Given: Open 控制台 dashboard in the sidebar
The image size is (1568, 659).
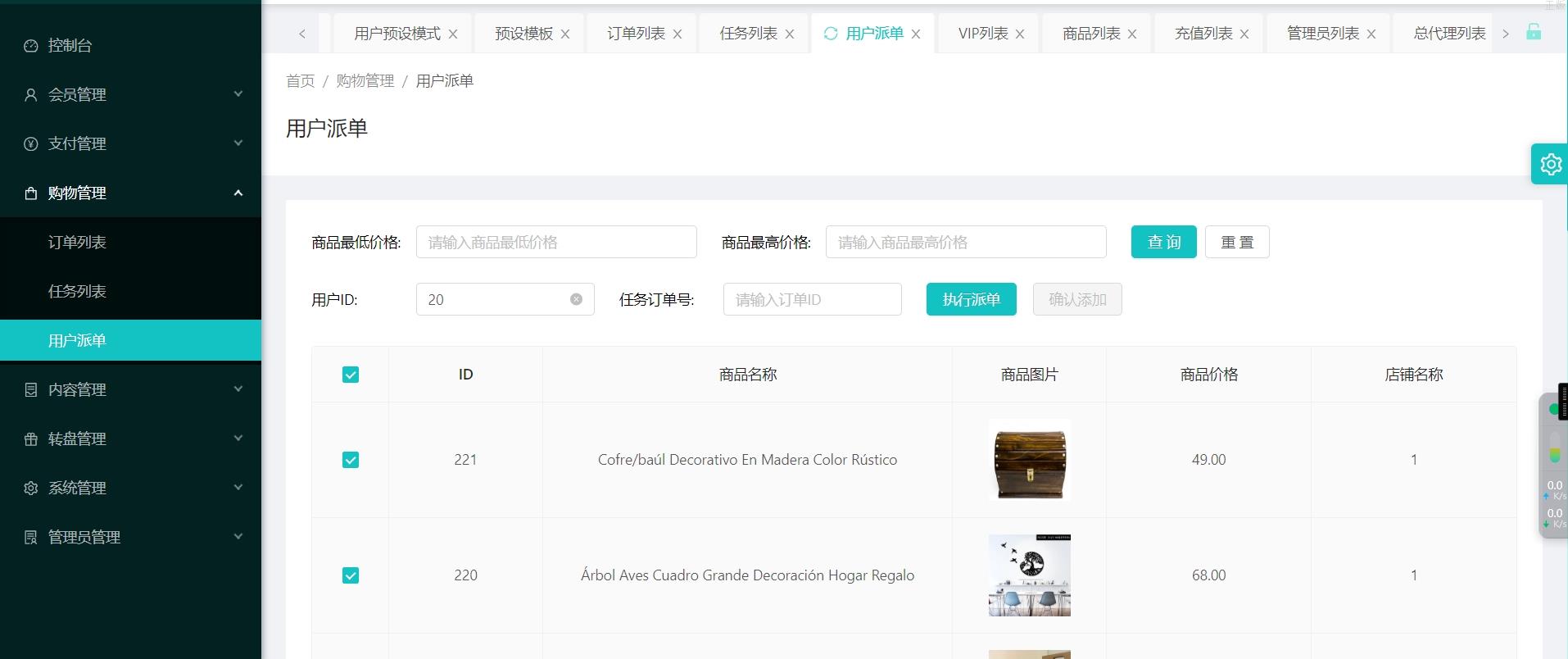Looking at the screenshot, I should (70, 45).
